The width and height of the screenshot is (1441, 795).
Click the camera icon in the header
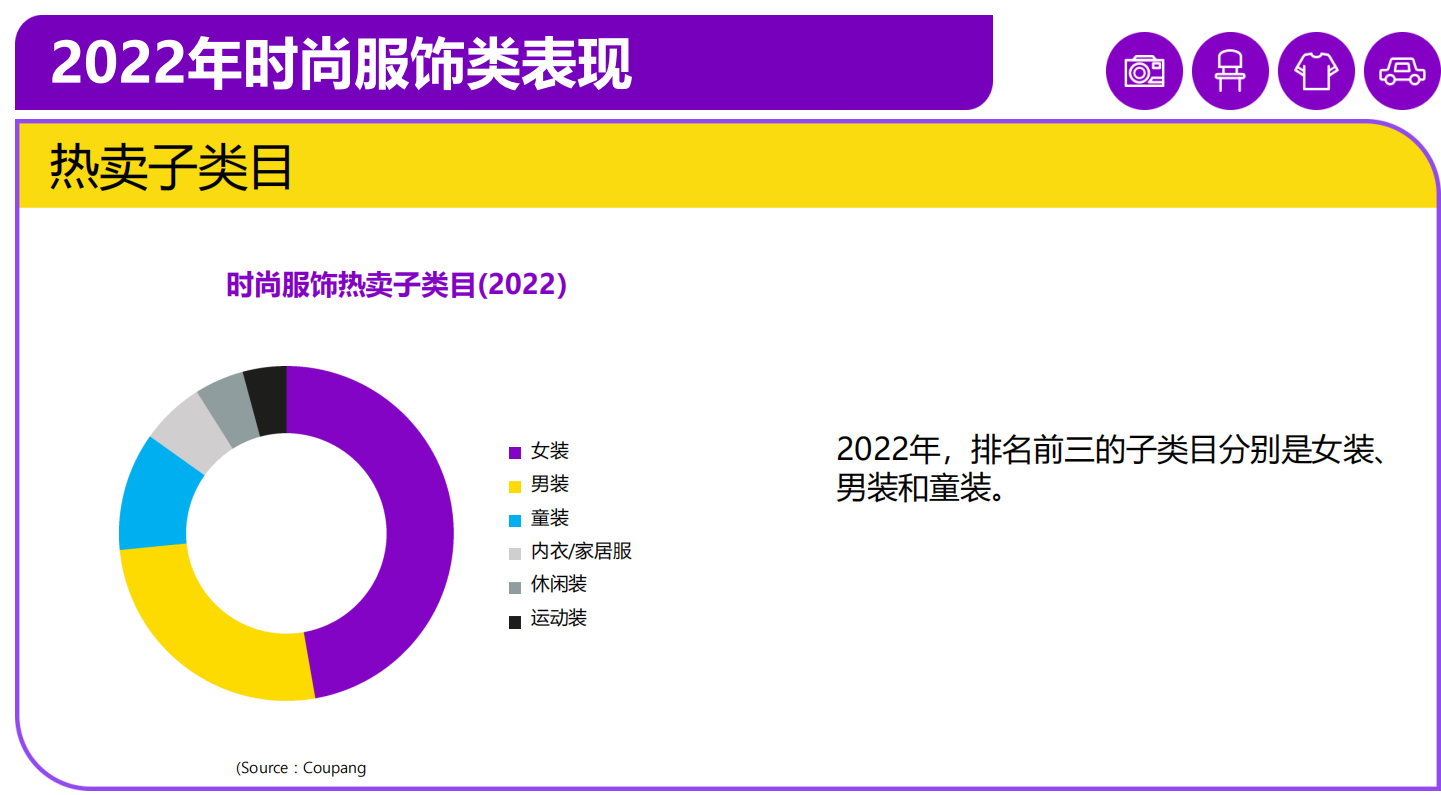click(x=1144, y=70)
